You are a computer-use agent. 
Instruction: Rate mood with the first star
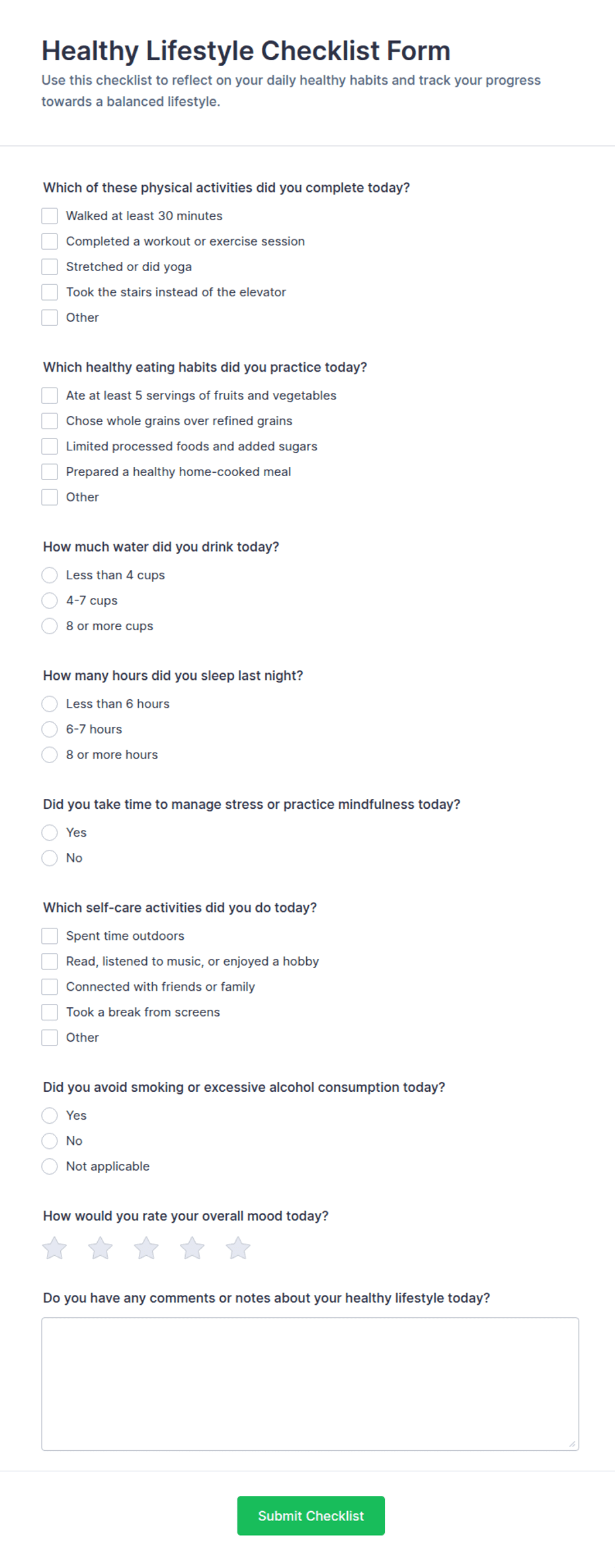[x=55, y=1249]
